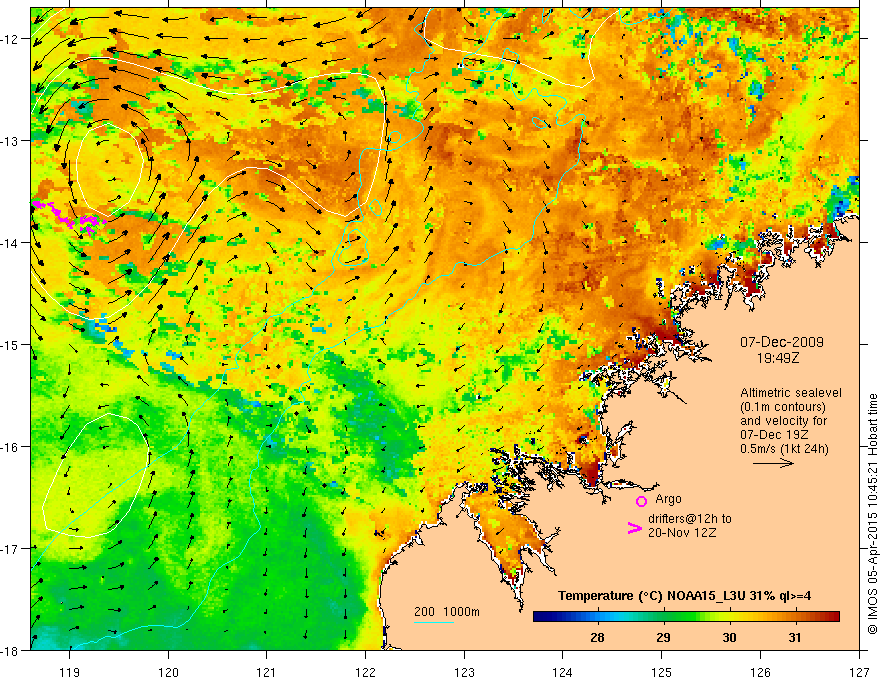Screen dimensions: 880x680
Task: Click the white closed contour near -16 latitude
Action: [x=96, y=475]
